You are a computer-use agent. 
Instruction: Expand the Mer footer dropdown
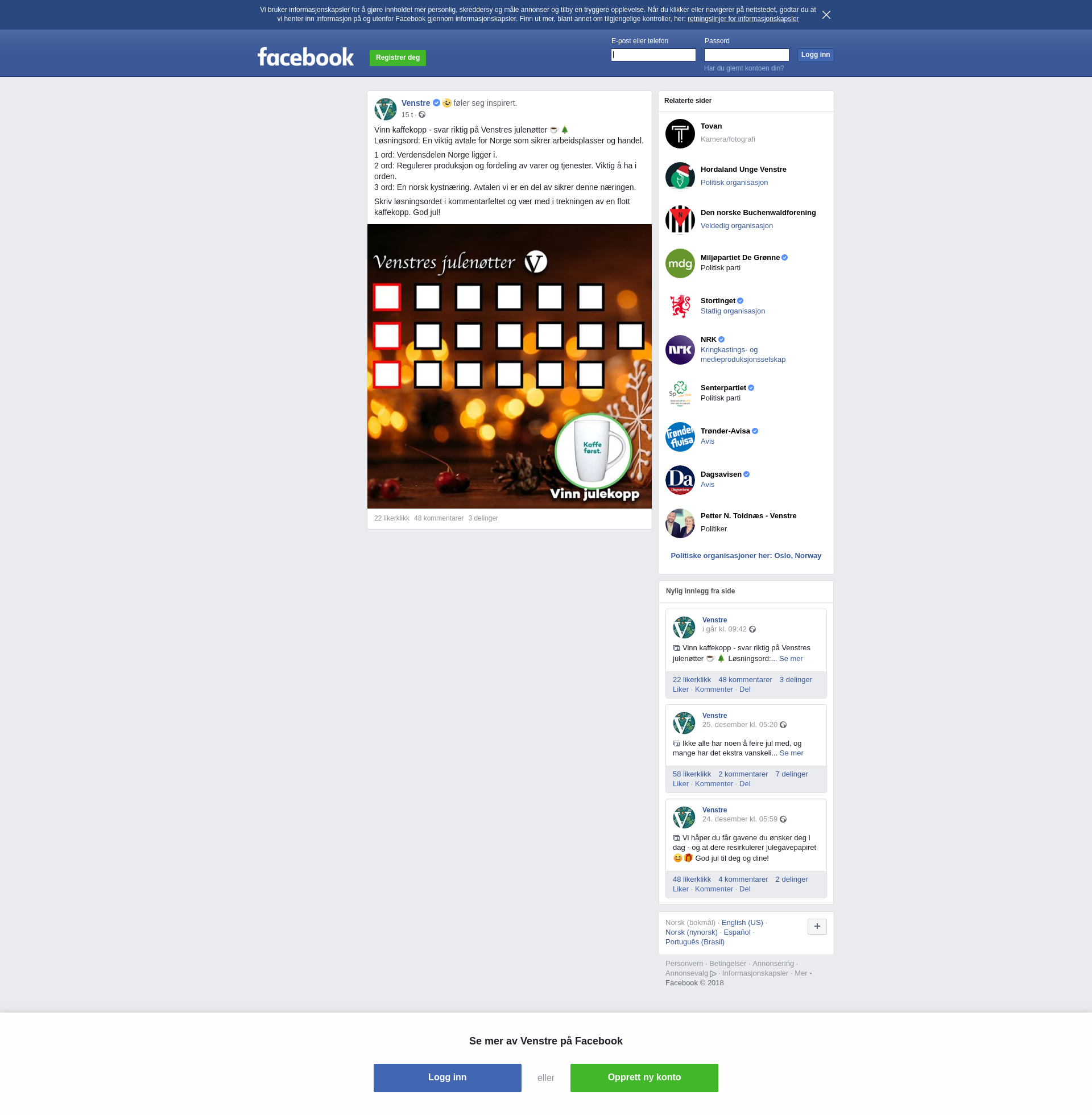803,973
